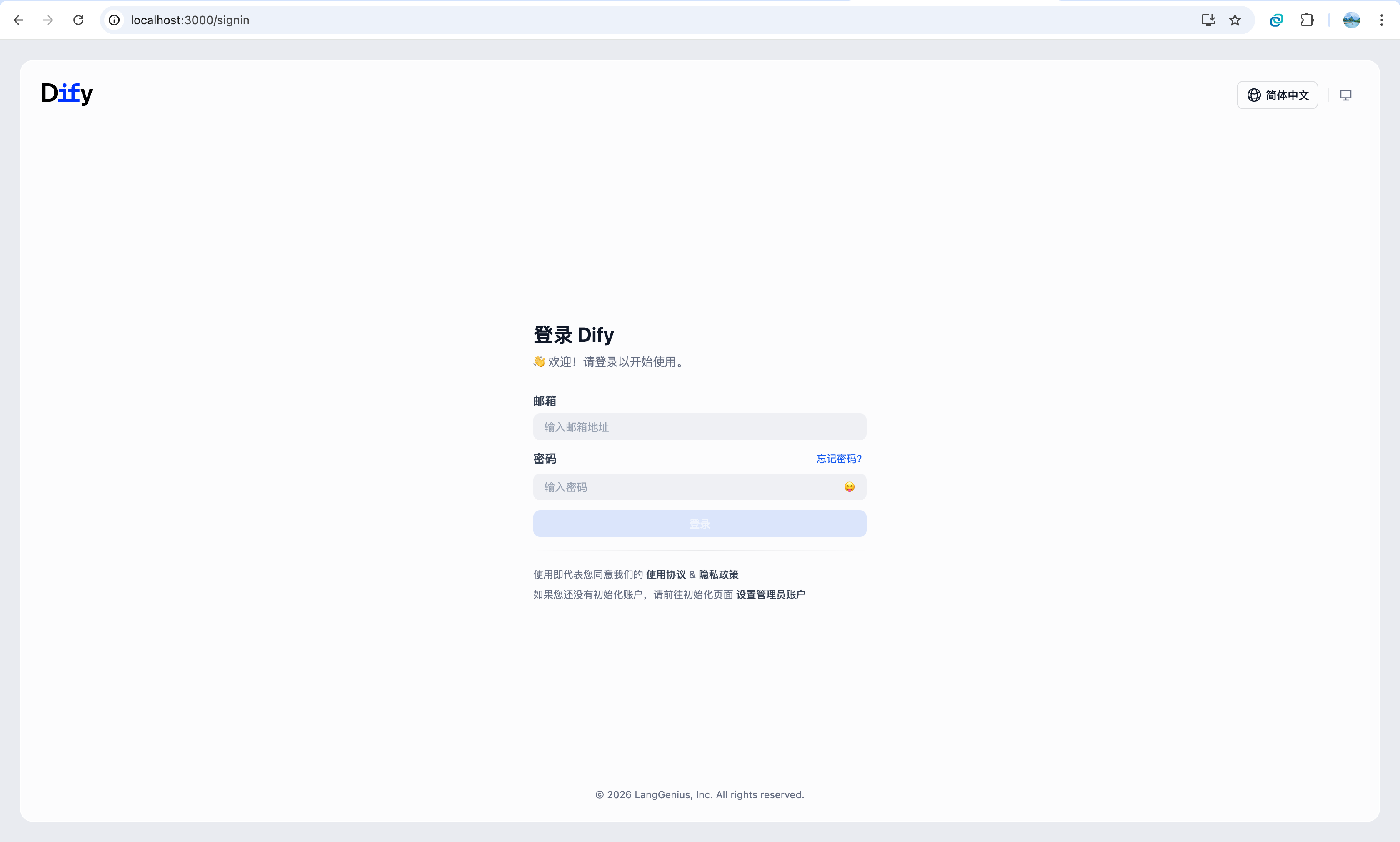Reload the page with refresh icon

(78, 20)
